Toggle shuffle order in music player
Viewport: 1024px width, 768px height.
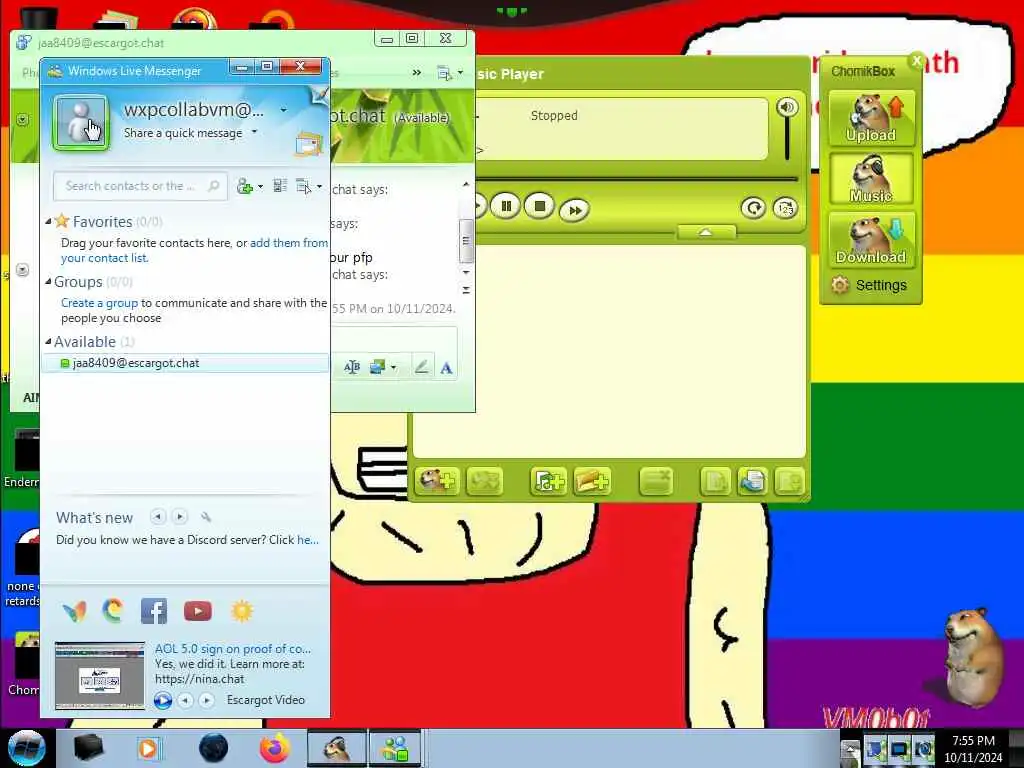(x=785, y=208)
